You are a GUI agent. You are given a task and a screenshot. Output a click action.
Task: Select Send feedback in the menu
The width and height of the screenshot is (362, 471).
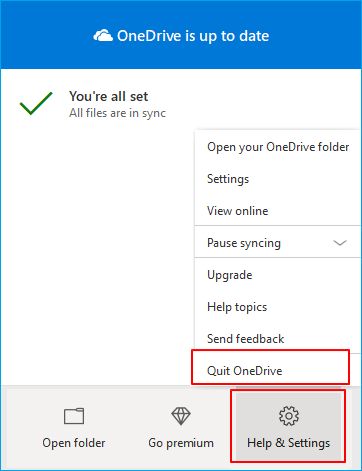pyautogui.click(x=278, y=339)
